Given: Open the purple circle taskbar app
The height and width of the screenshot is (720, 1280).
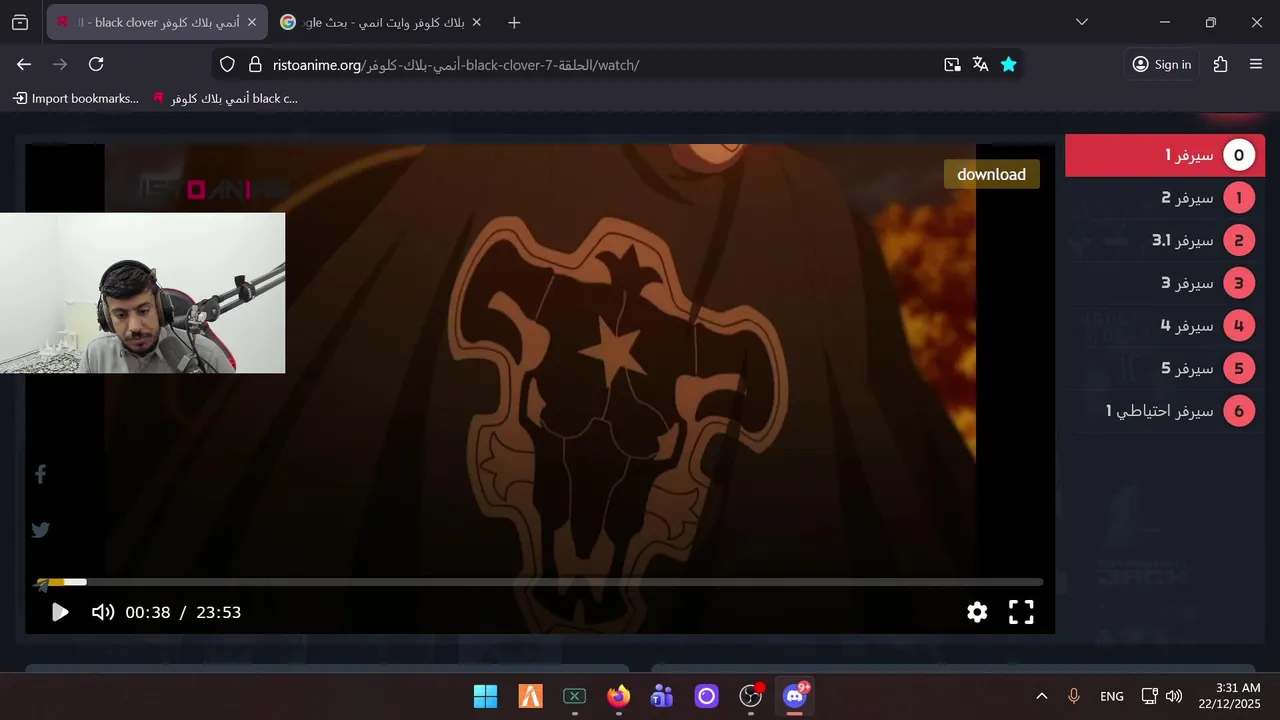Looking at the screenshot, I should click(707, 696).
